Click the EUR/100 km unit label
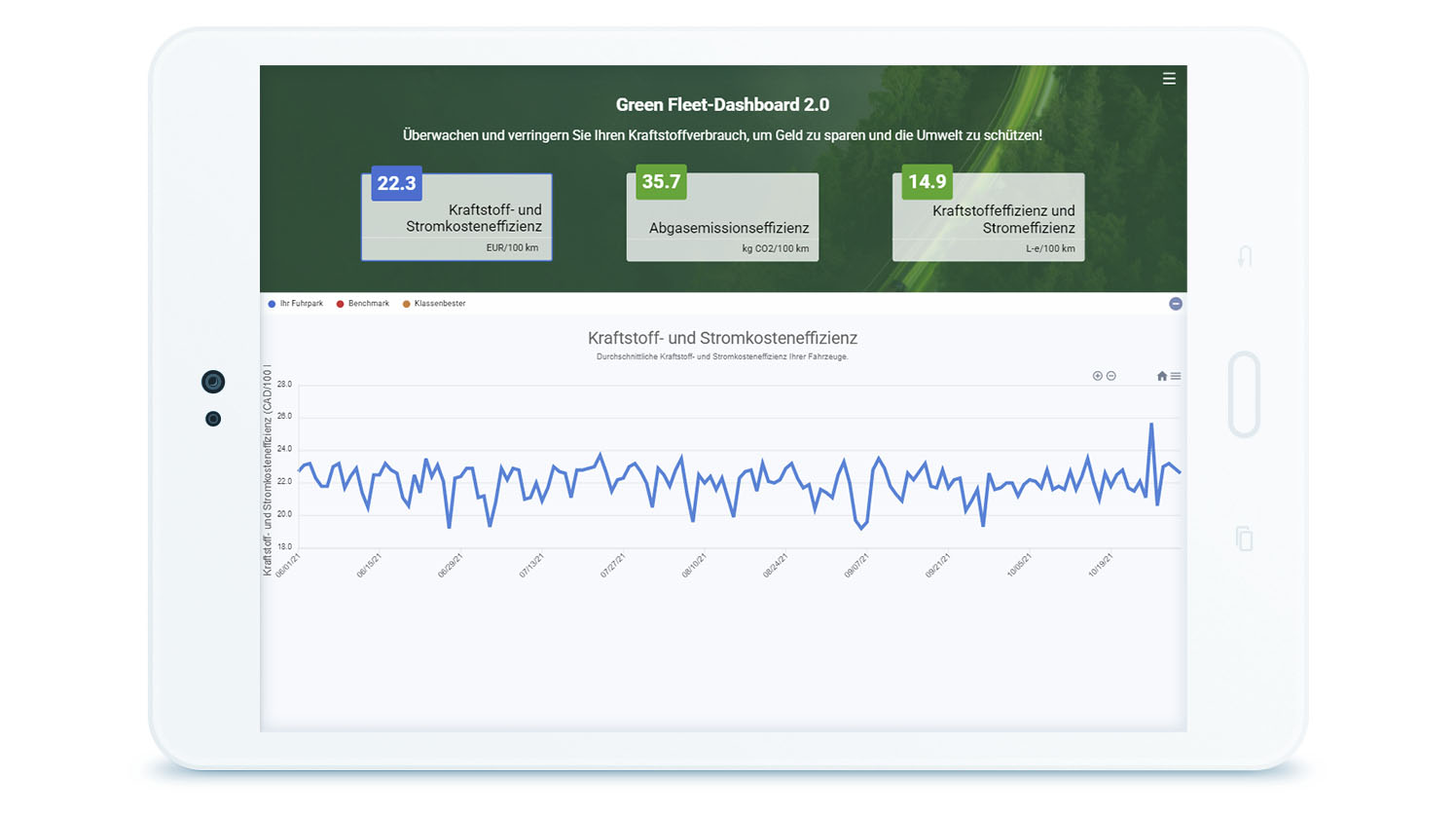 pyautogui.click(x=512, y=248)
